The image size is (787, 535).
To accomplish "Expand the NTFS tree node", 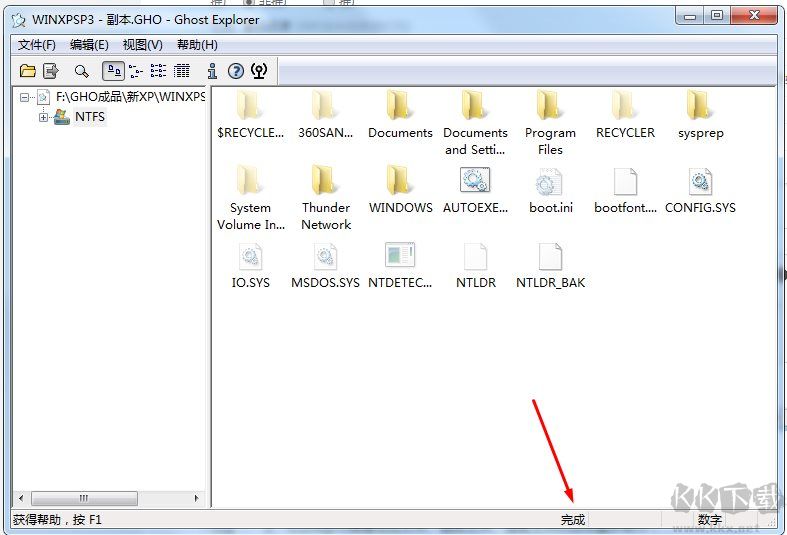I will click(43, 117).
